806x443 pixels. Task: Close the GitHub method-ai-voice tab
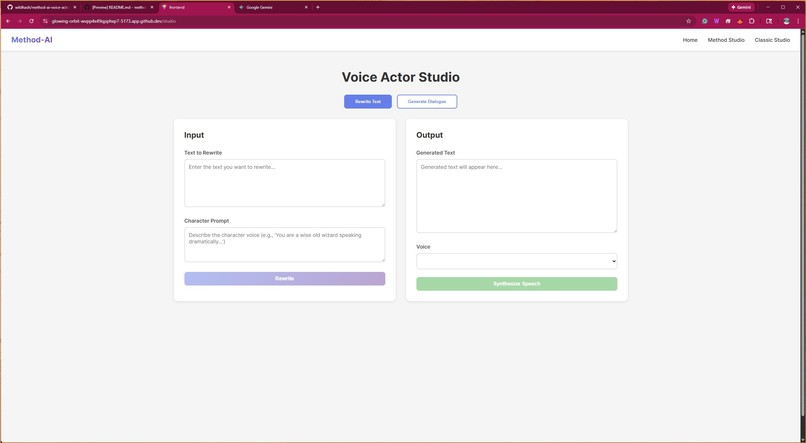click(x=75, y=7)
